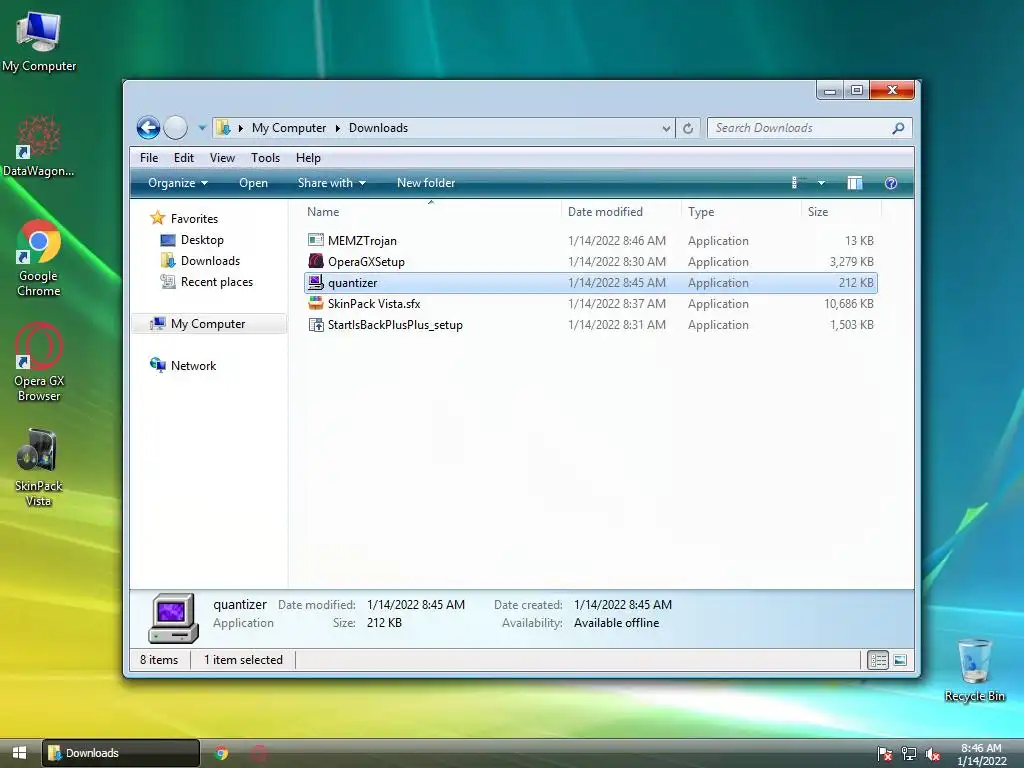Screen dimensions: 1024x768
Task: Click the 1 item selected status text
Action: pyautogui.click(x=243, y=660)
